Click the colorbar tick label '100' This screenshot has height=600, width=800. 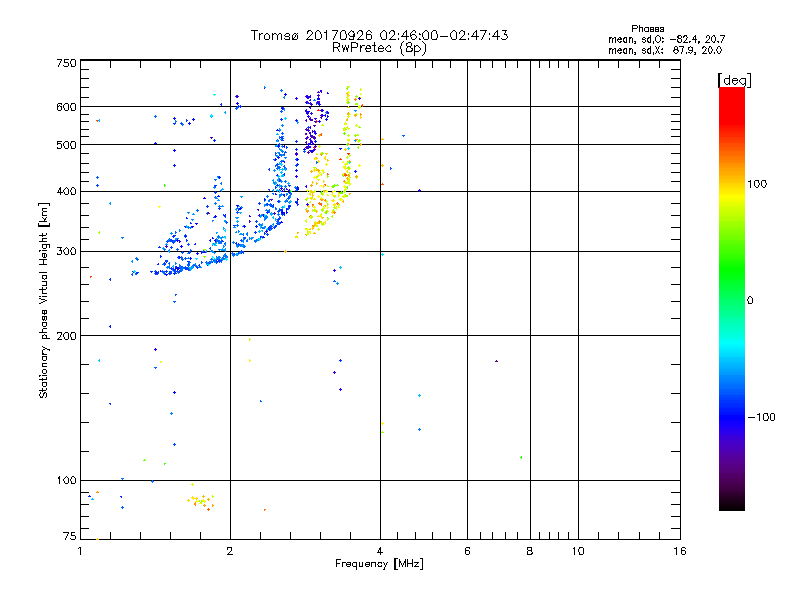coord(757,184)
